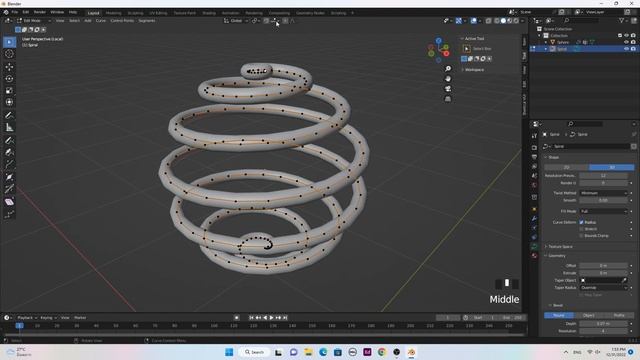Collapse the Shape panel
The image size is (640, 360).
pos(552,158)
